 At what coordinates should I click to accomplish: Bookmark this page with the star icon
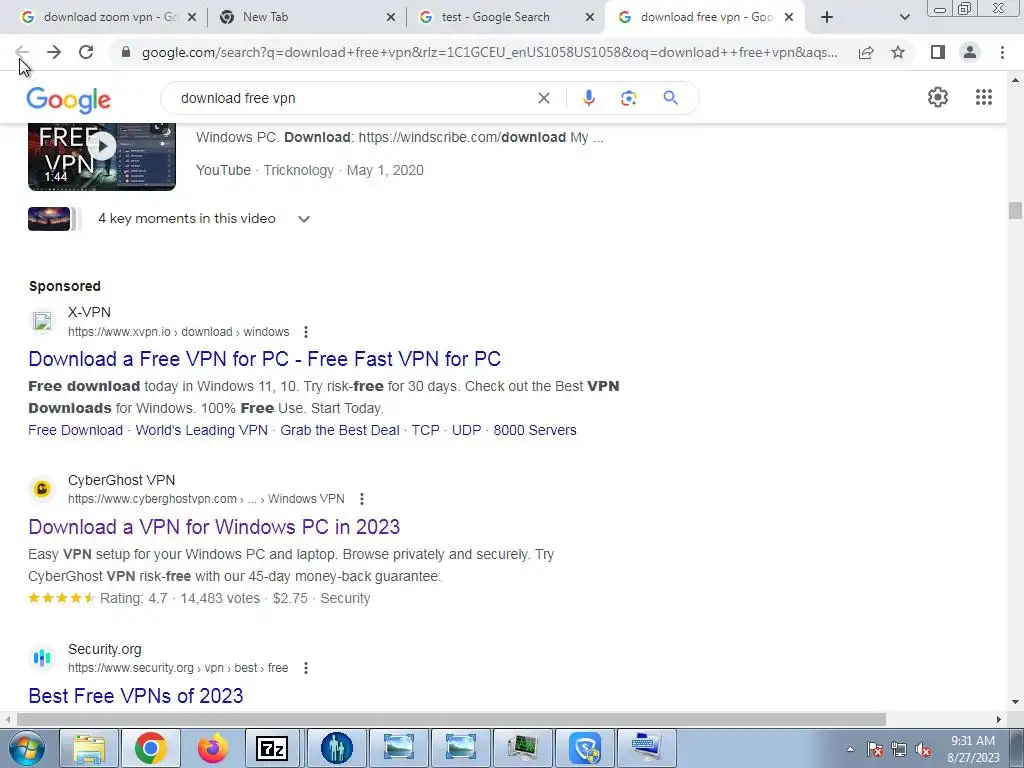[x=898, y=52]
